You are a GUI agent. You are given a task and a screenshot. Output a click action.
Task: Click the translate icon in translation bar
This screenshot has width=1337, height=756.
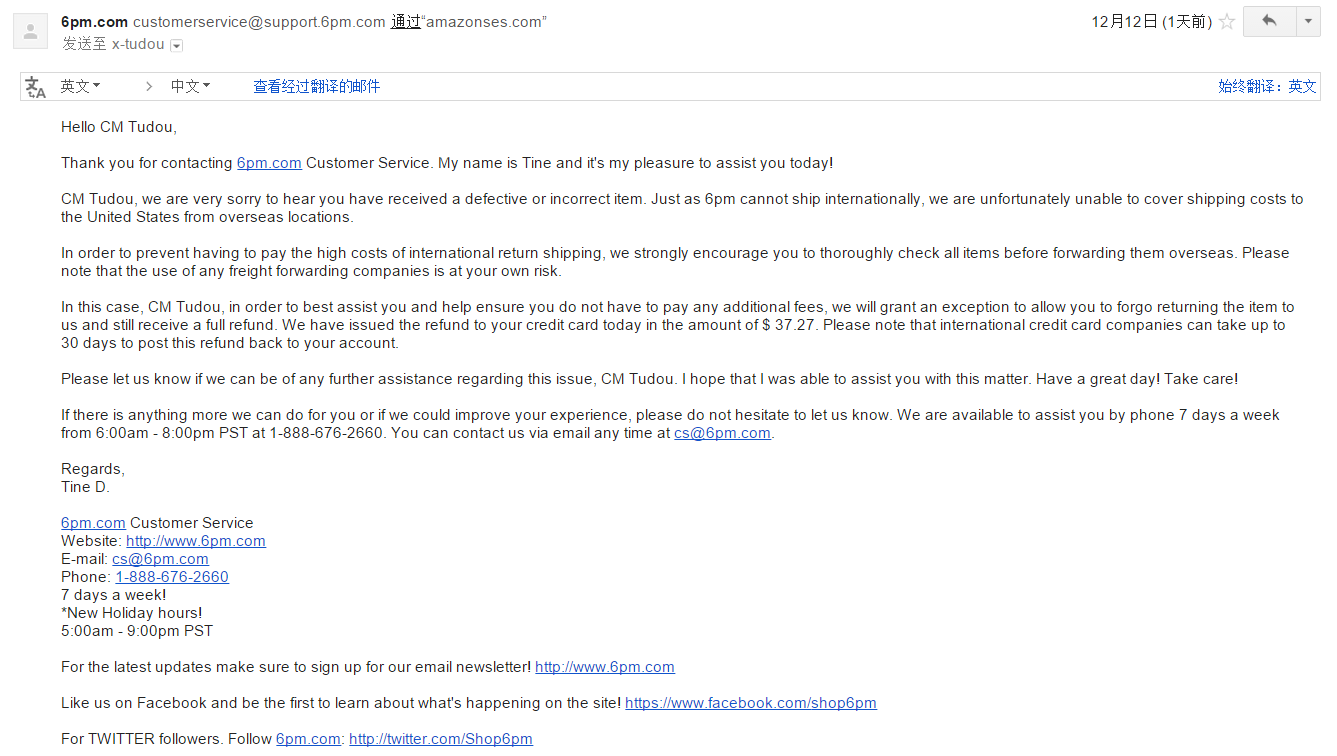click(36, 87)
